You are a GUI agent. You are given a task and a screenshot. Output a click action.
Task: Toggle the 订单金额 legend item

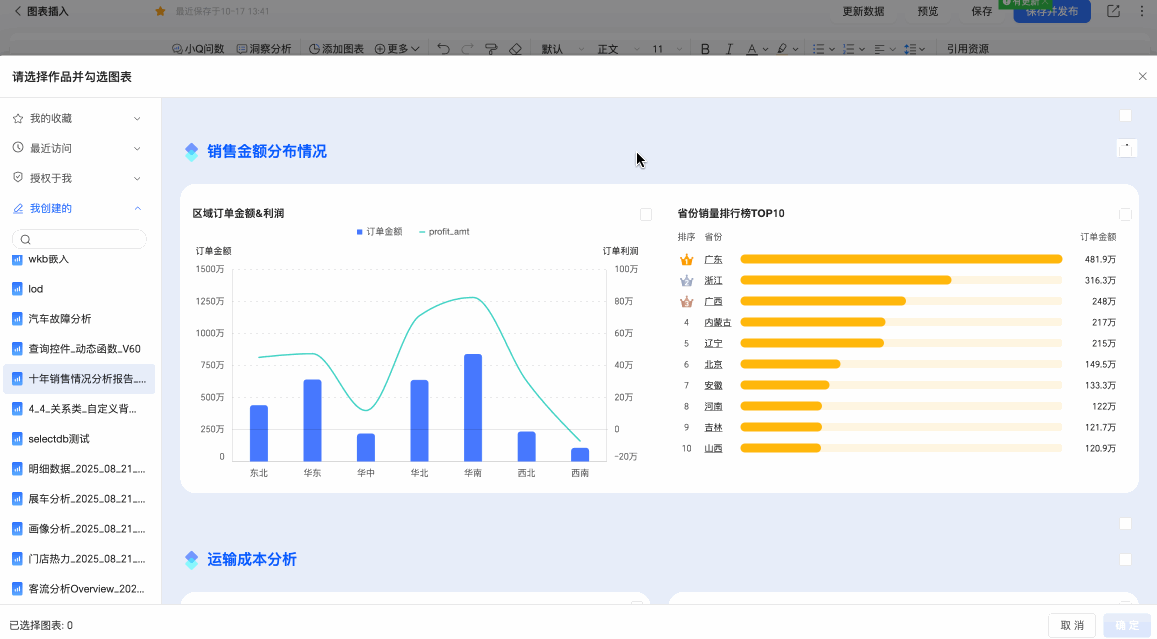pyautogui.click(x=379, y=232)
